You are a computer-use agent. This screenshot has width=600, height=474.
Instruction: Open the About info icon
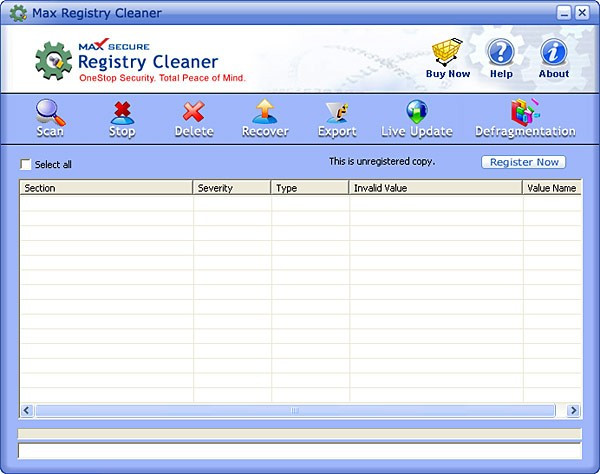click(x=554, y=58)
